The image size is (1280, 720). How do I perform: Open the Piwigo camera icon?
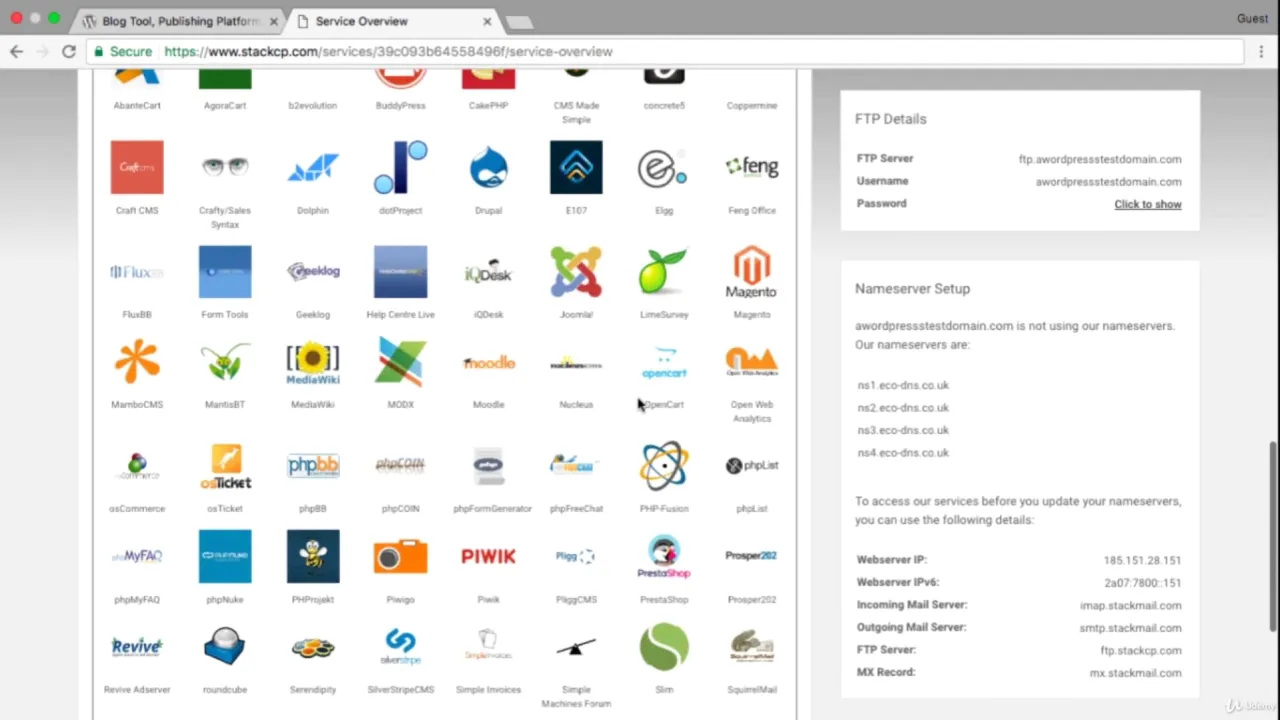[401, 557]
